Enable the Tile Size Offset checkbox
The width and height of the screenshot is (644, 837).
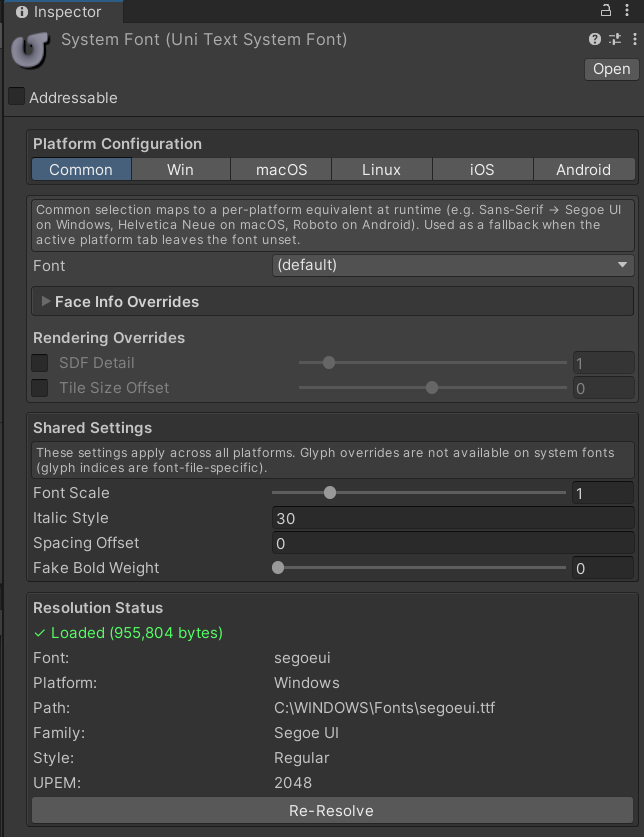point(40,388)
